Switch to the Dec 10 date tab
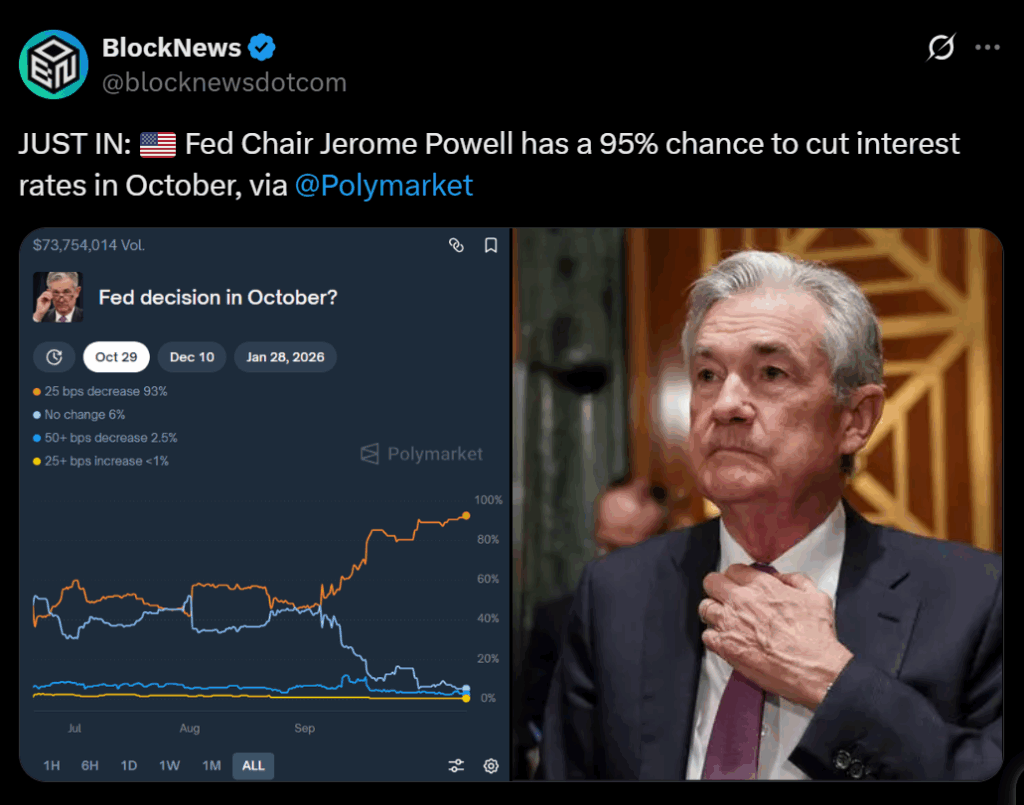Screen dimensions: 1024x805 [x=192, y=357]
